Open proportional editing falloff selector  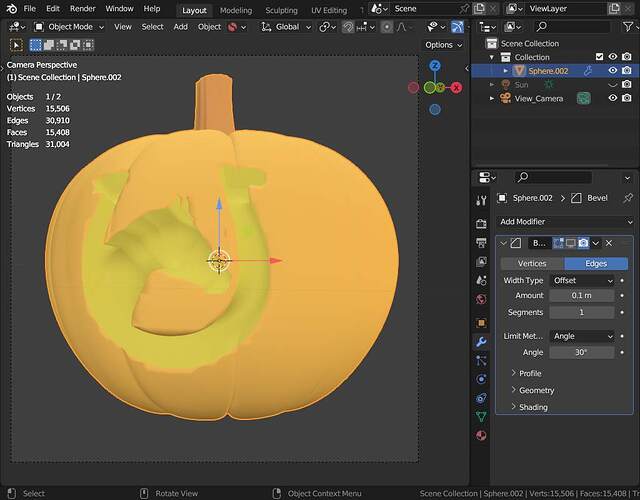[402, 27]
